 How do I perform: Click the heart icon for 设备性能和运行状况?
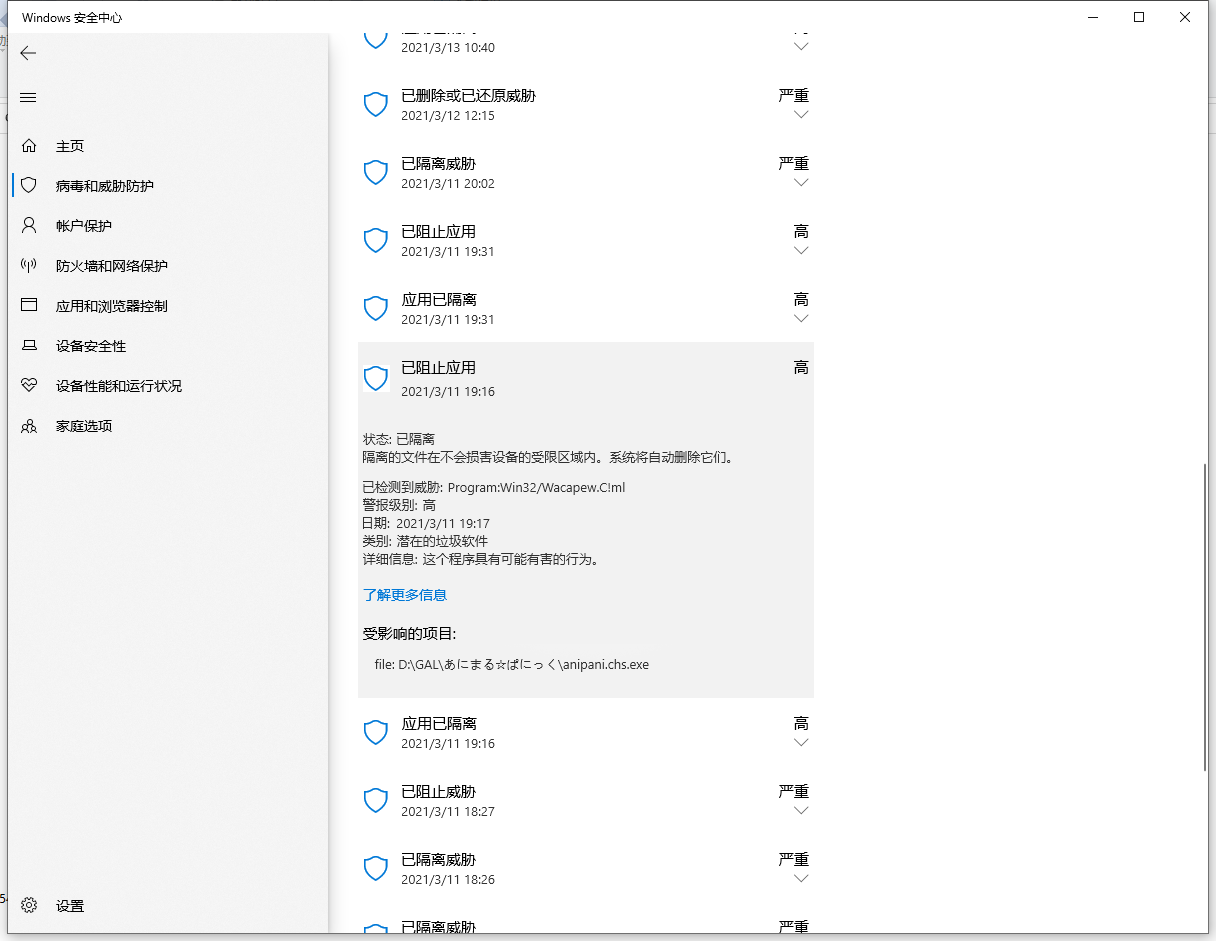(x=29, y=385)
